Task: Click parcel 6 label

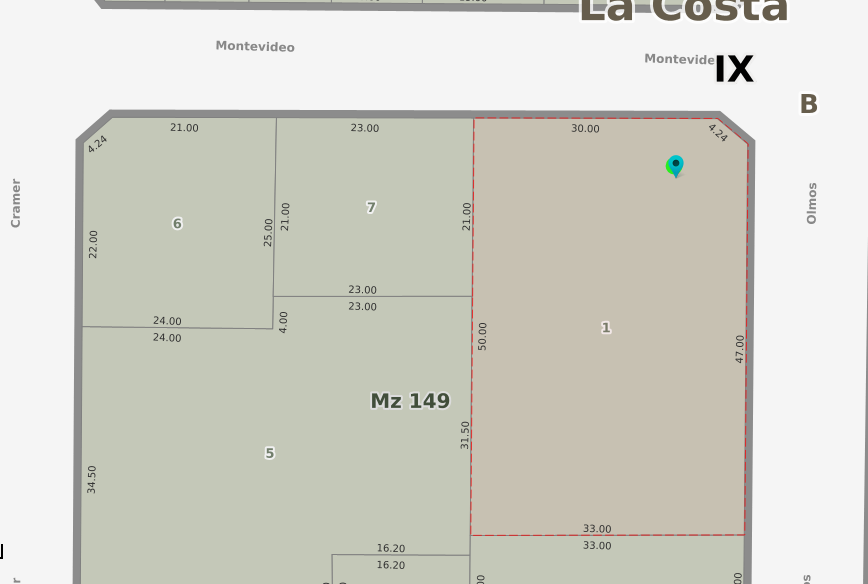Action: click(177, 223)
